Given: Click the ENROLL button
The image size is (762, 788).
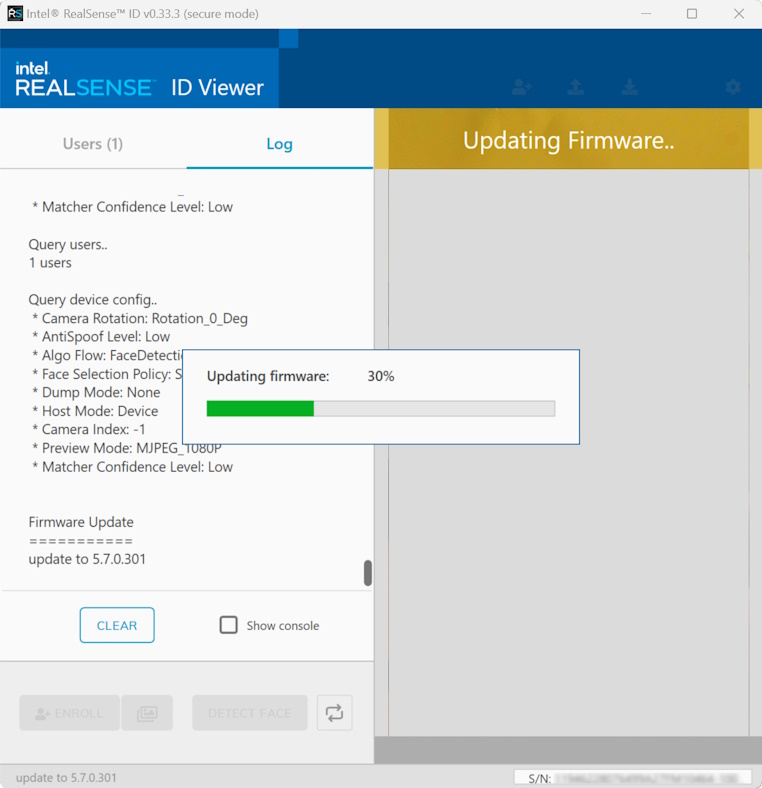Looking at the screenshot, I should click(x=69, y=713).
